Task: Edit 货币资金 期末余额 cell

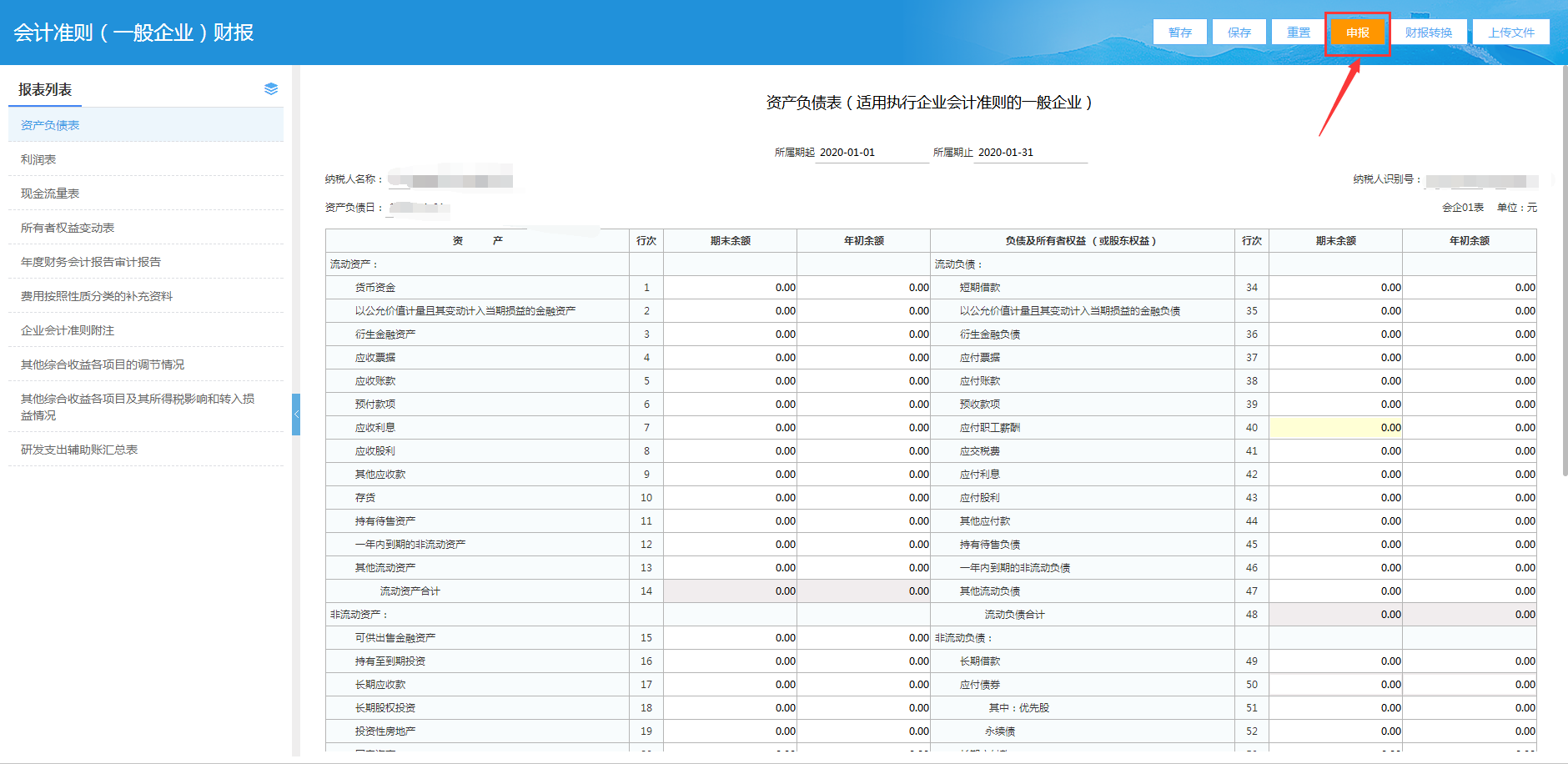Action: [730, 288]
